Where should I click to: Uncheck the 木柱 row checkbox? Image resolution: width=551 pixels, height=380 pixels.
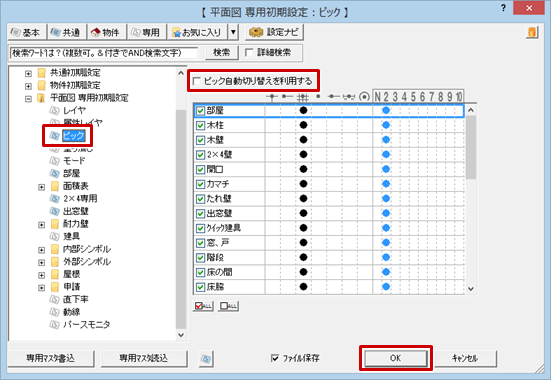point(200,125)
